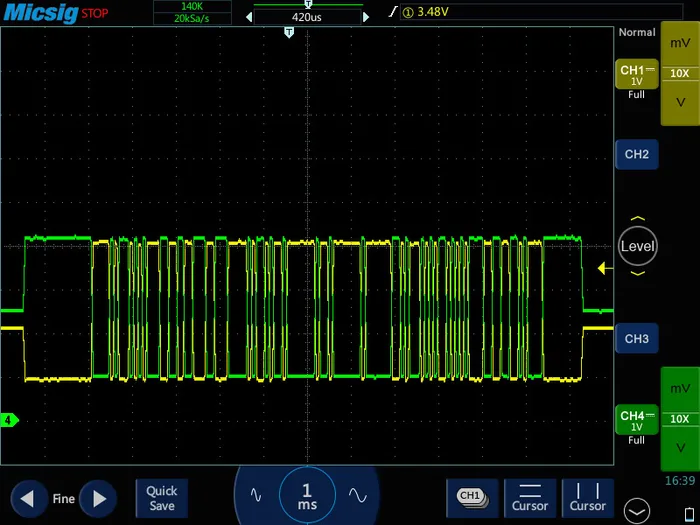Turn on channel CH3
The width and height of the screenshot is (700, 525).
coord(637,339)
